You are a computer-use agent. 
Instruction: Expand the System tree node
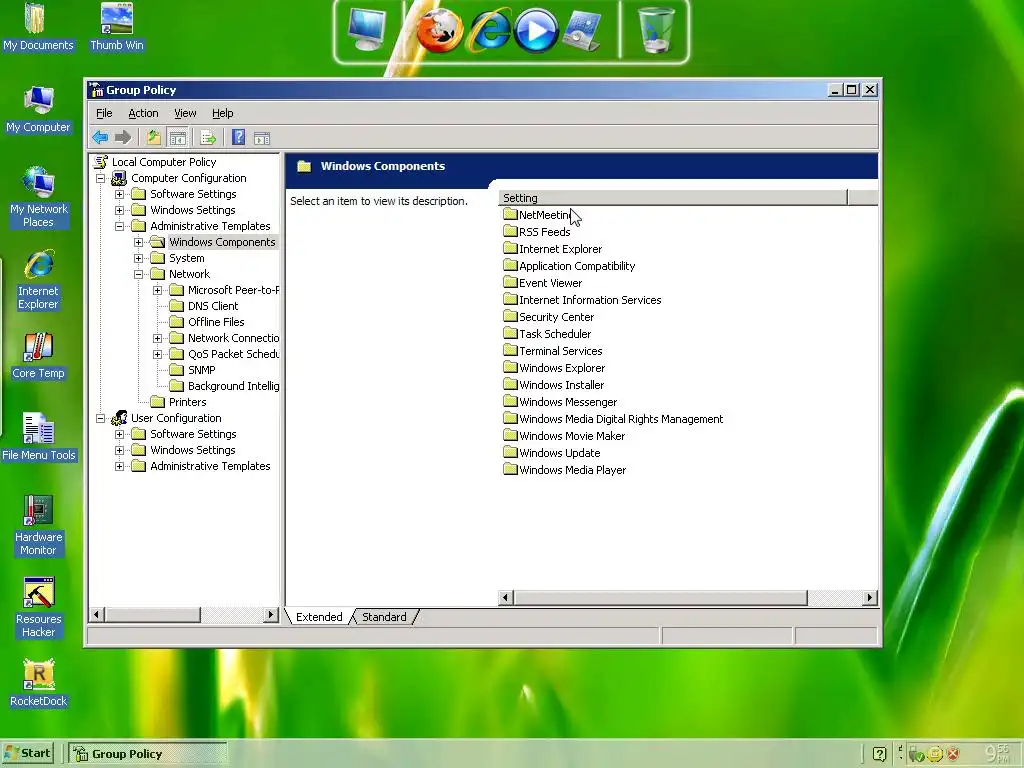138,259
